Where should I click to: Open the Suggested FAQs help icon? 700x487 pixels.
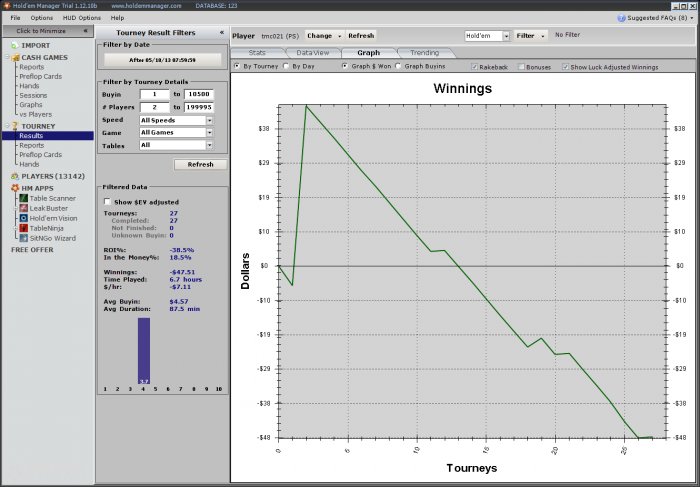[x=622, y=18]
